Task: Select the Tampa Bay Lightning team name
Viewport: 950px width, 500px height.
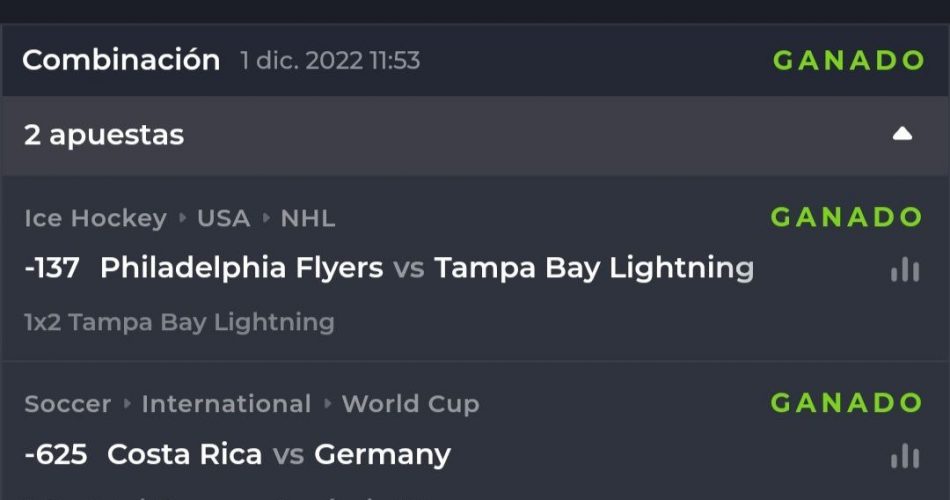Action: click(x=594, y=268)
